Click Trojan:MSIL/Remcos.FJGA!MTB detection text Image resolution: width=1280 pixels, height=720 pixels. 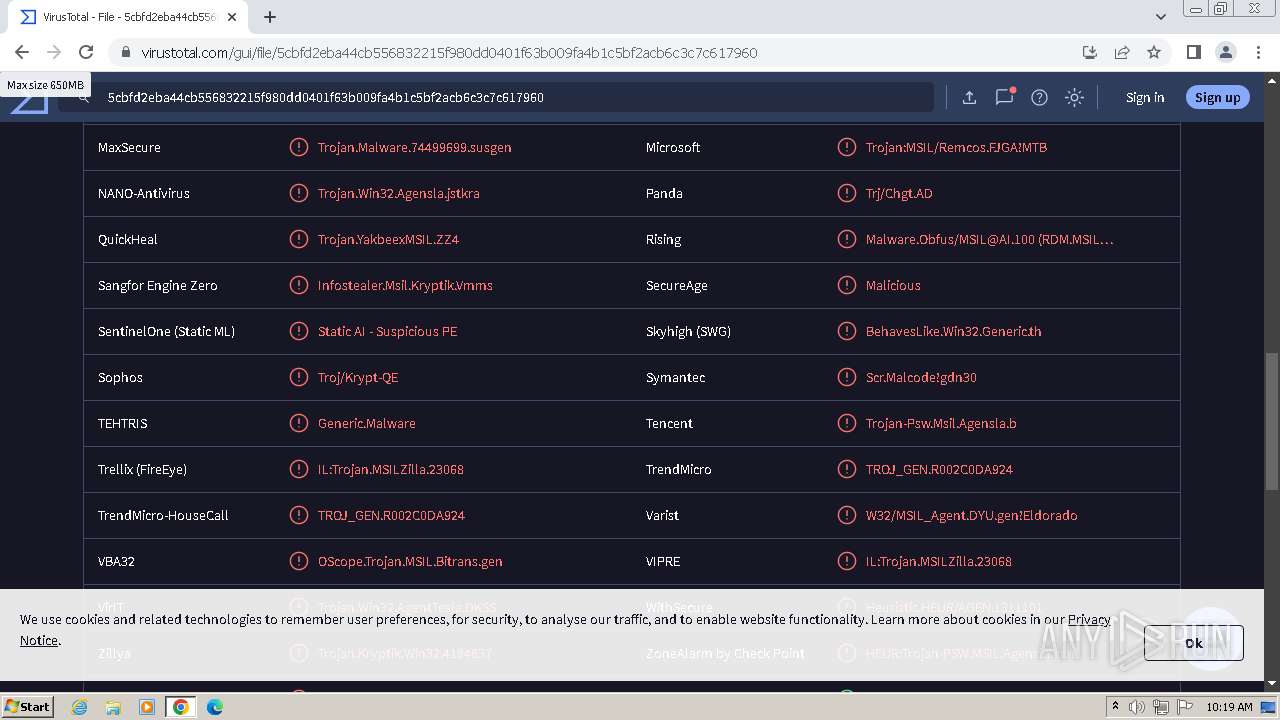pos(956,147)
